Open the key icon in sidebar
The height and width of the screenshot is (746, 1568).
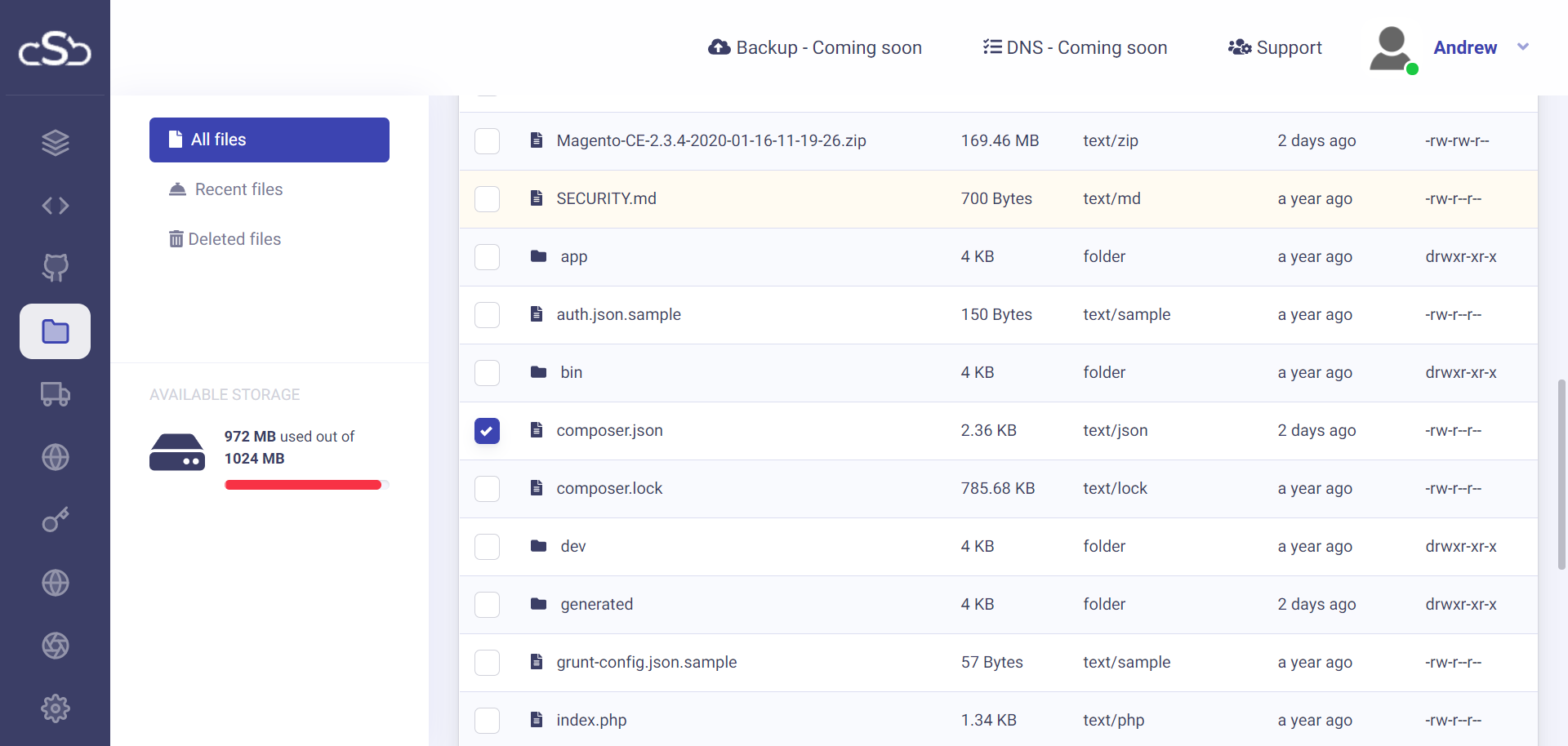[x=55, y=520]
